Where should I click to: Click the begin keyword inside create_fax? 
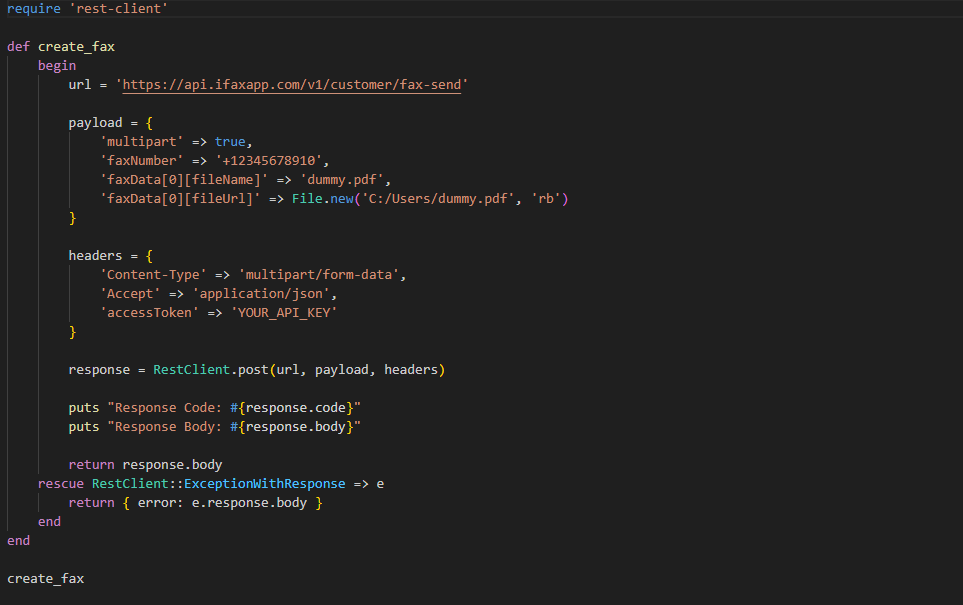tap(56, 65)
